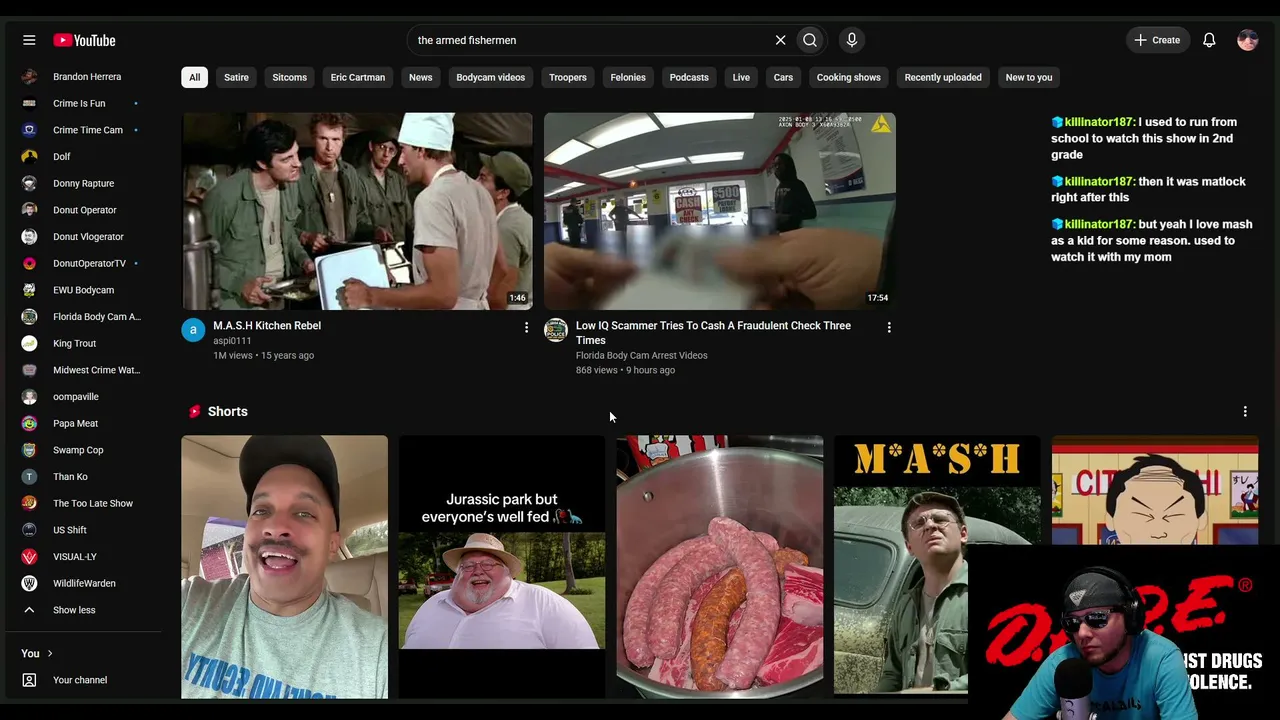Play the Jurassic park well fed Short
Image resolution: width=1280 pixels, height=720 pixels.
[502, 566]
